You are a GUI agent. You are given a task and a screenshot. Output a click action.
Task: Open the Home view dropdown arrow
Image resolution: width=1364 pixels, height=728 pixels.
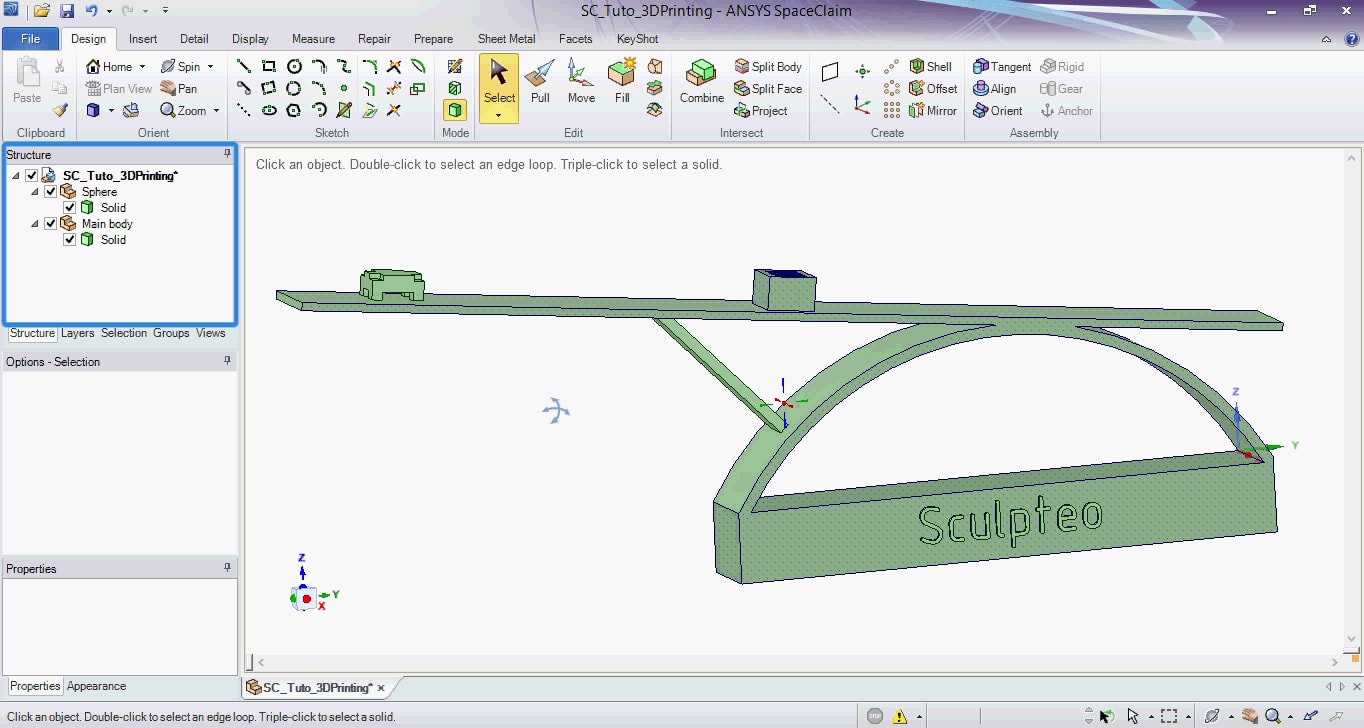click(142, 67)
